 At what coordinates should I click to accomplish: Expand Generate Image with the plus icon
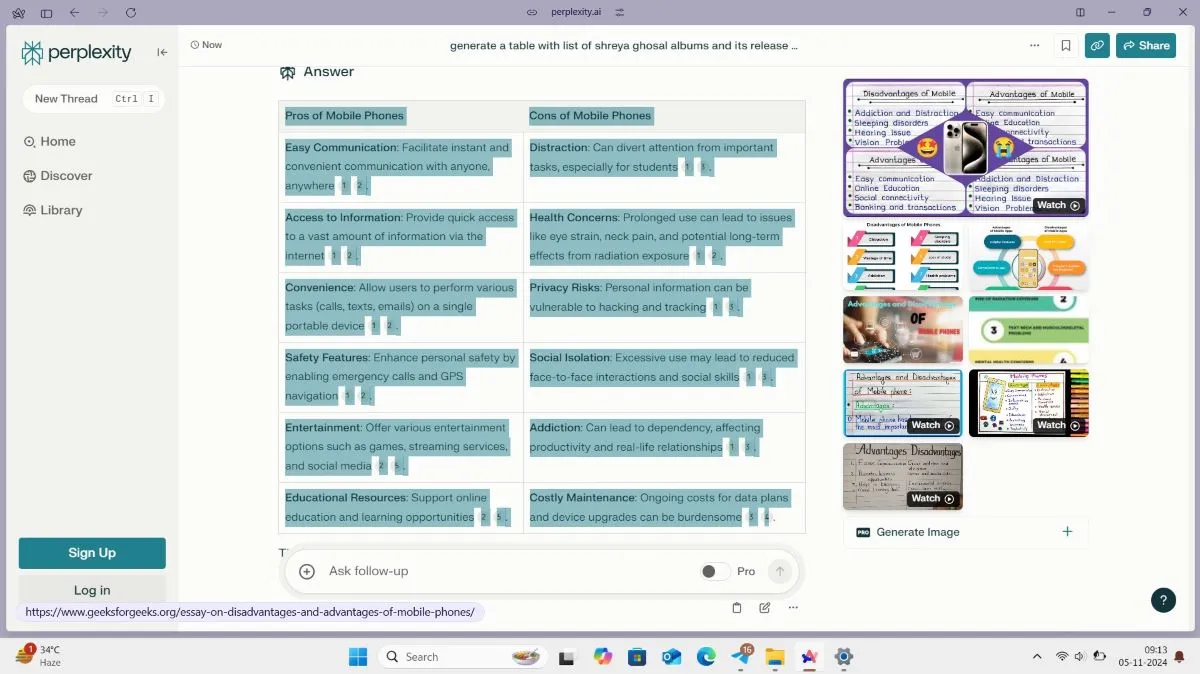coord(1067,532)
